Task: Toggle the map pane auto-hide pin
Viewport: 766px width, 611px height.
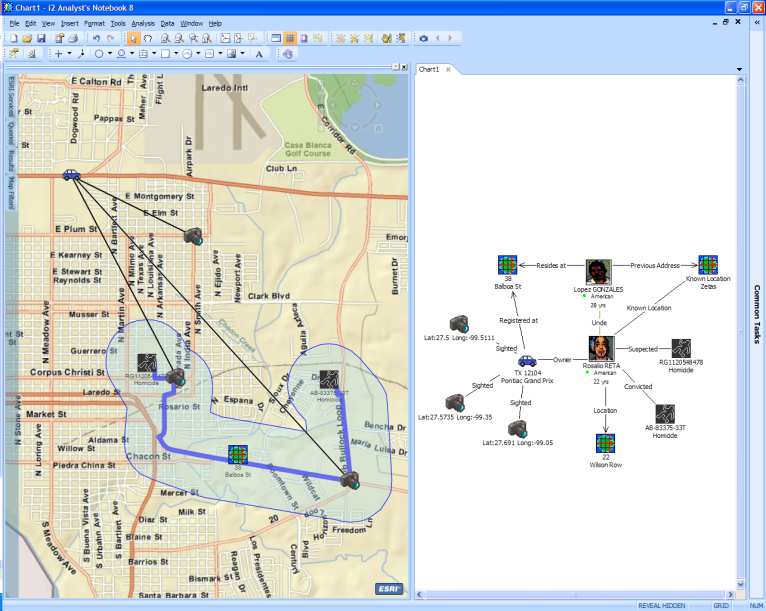Action: (396, 67)
